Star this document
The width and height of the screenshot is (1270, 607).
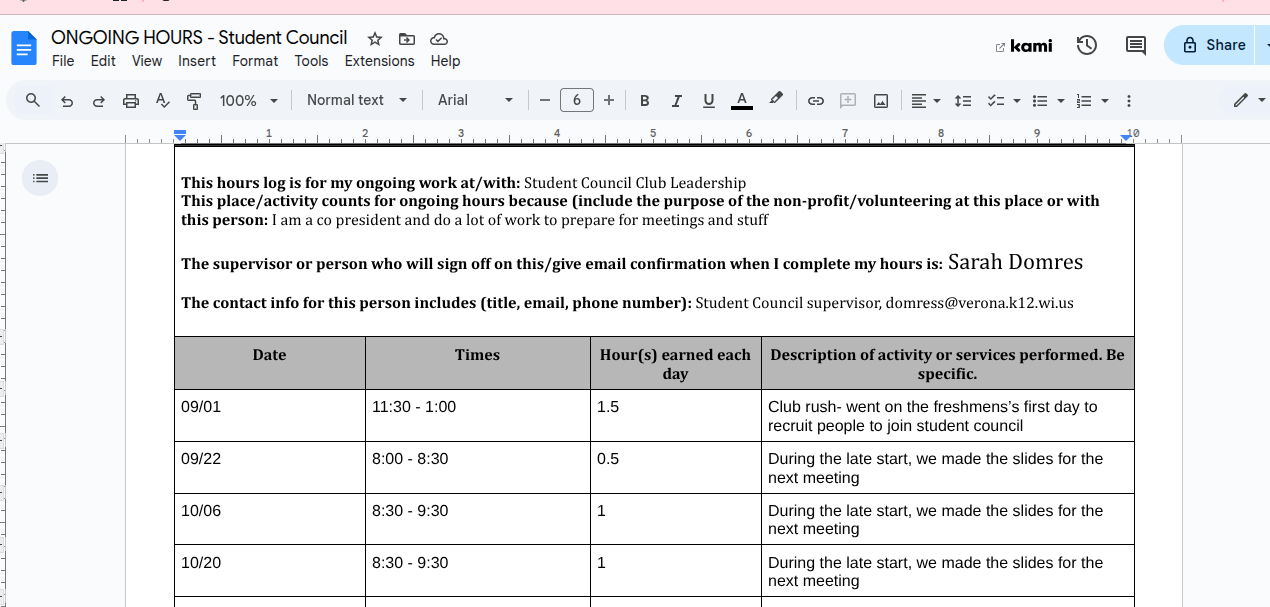point(375,39)
